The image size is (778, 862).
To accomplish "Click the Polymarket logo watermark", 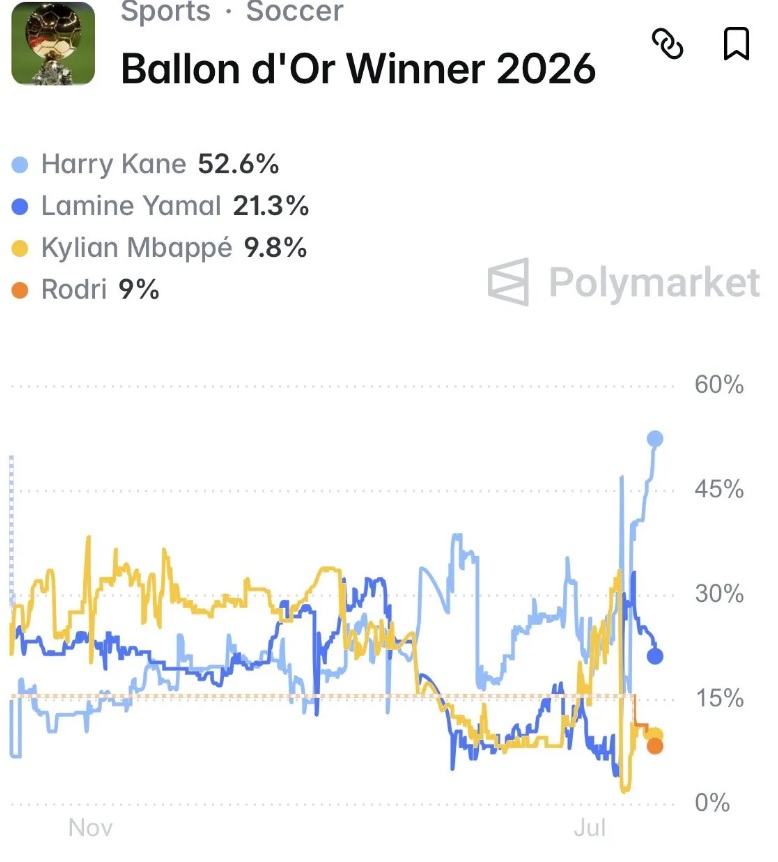I will [623, 282].
